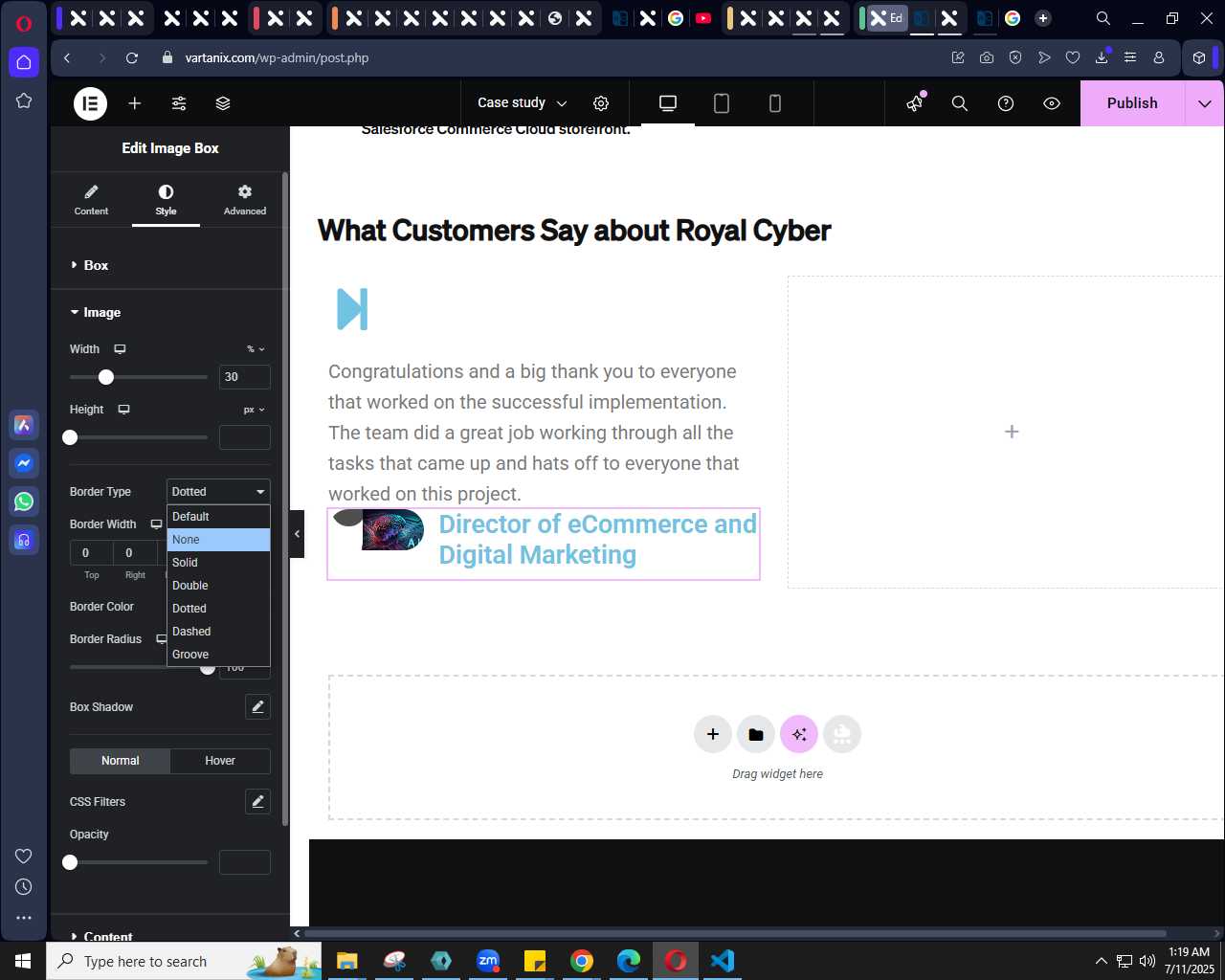Select Director of eCommerce heading
Screen dimensions: 1225x980
[598, 540]
